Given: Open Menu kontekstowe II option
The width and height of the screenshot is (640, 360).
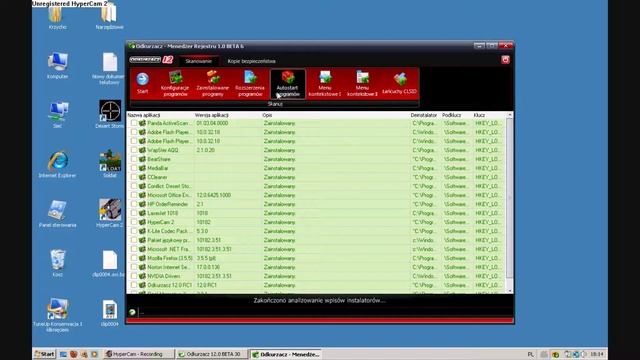Looking at the screenshot, I should coord(362,84).
